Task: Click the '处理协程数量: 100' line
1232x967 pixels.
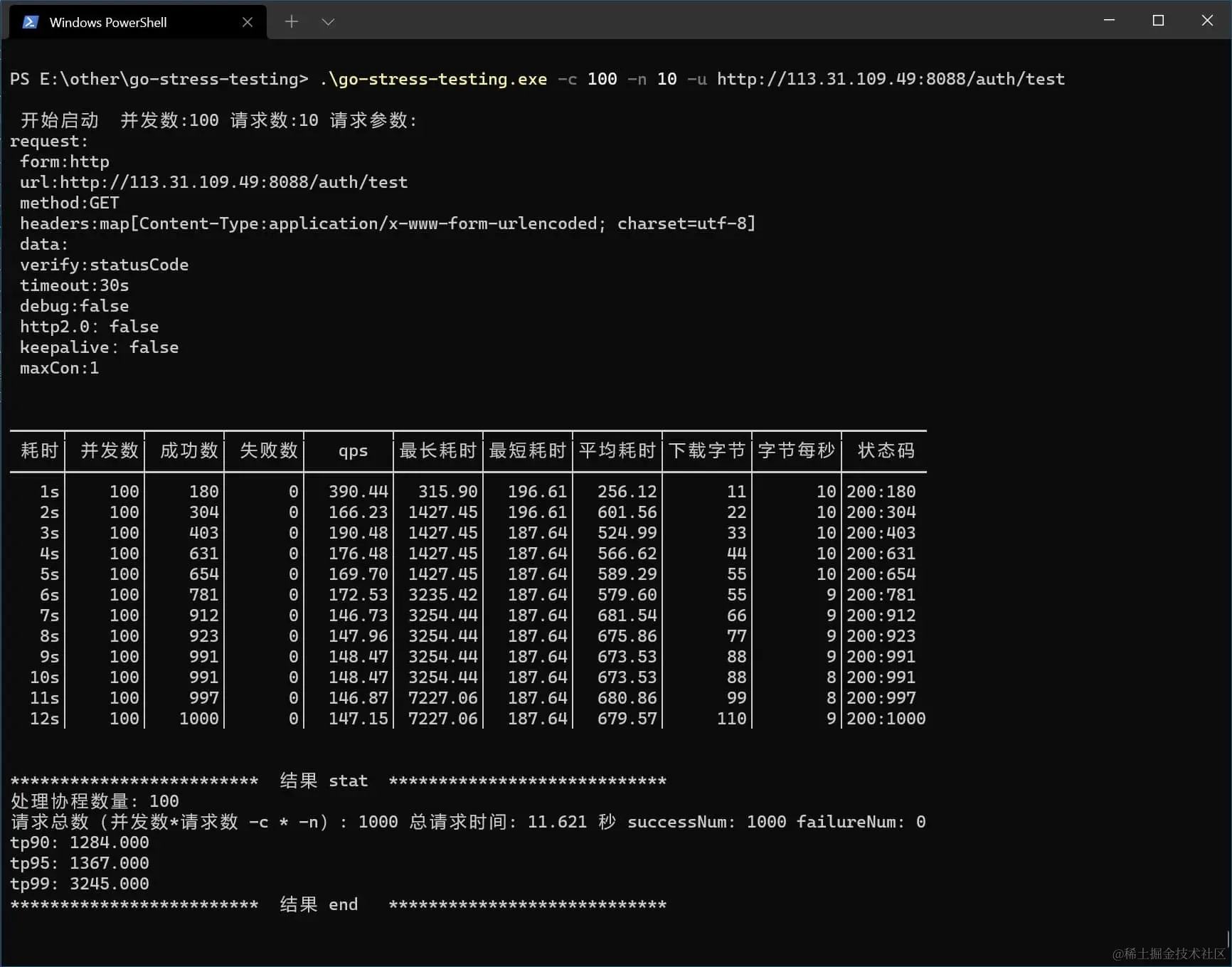Action: pos(95,801)
